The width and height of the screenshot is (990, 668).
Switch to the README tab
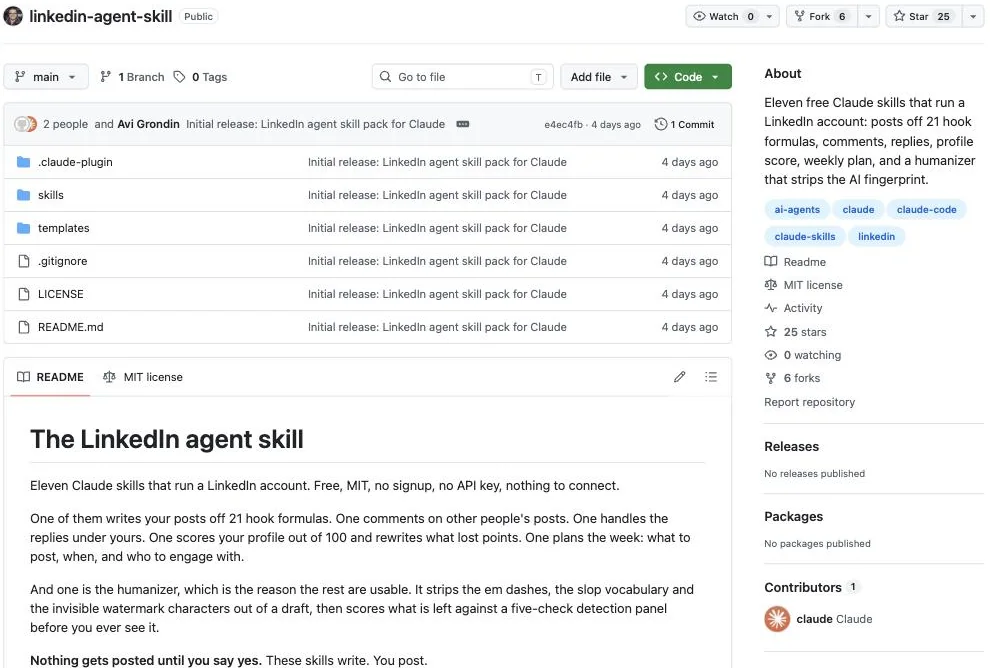pyautogui.click(x=51, y=377)
